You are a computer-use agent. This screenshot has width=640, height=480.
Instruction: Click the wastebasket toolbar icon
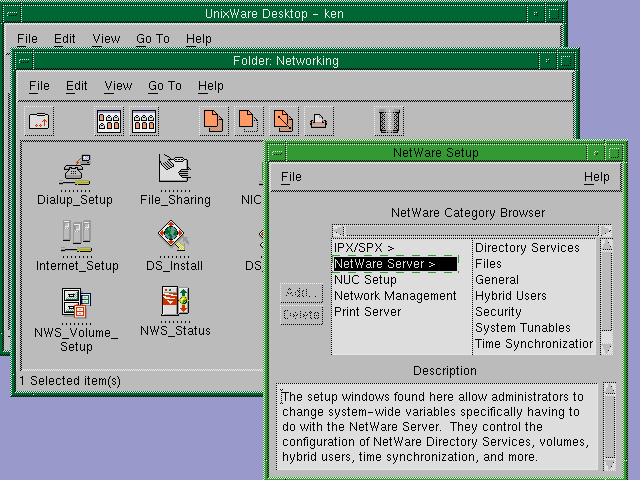389,121
